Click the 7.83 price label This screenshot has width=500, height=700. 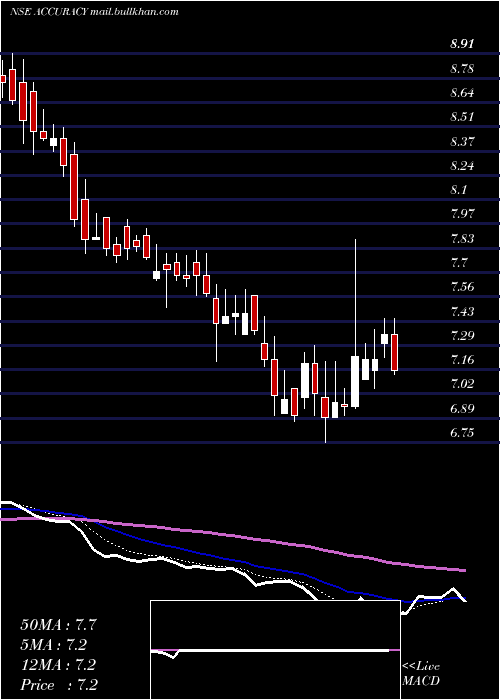(x=462, y=238)
